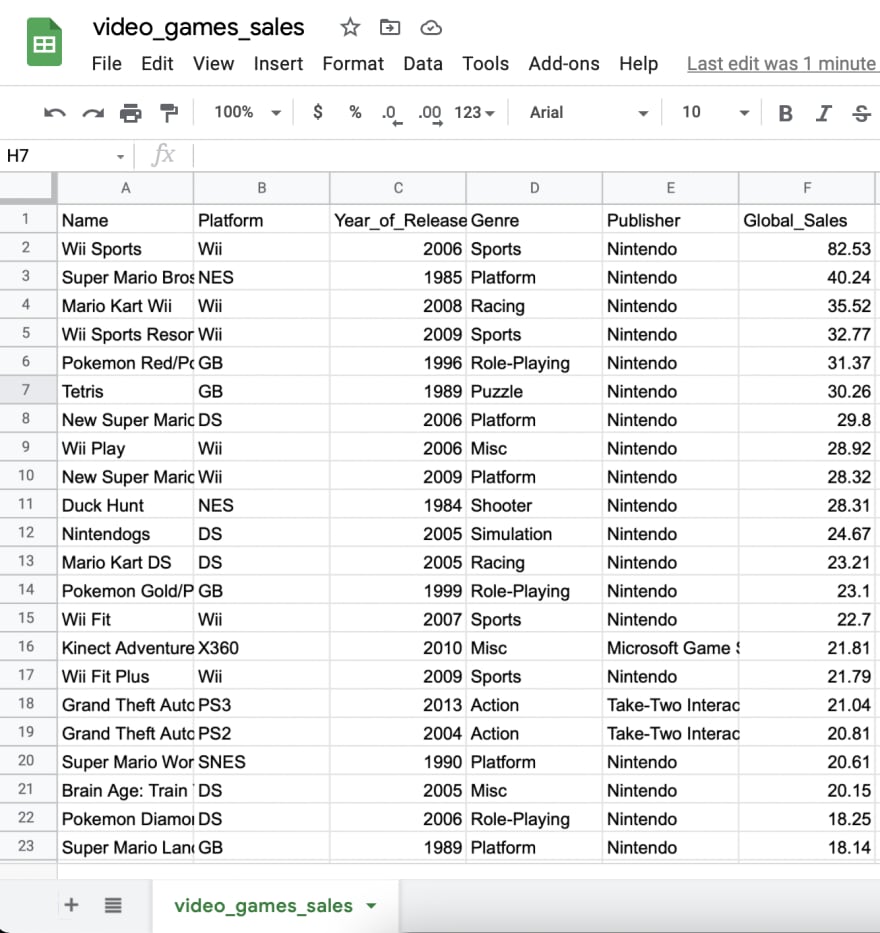Select the Shooter genre cell
Screen dimensions: 880x933
click(534, 505)
